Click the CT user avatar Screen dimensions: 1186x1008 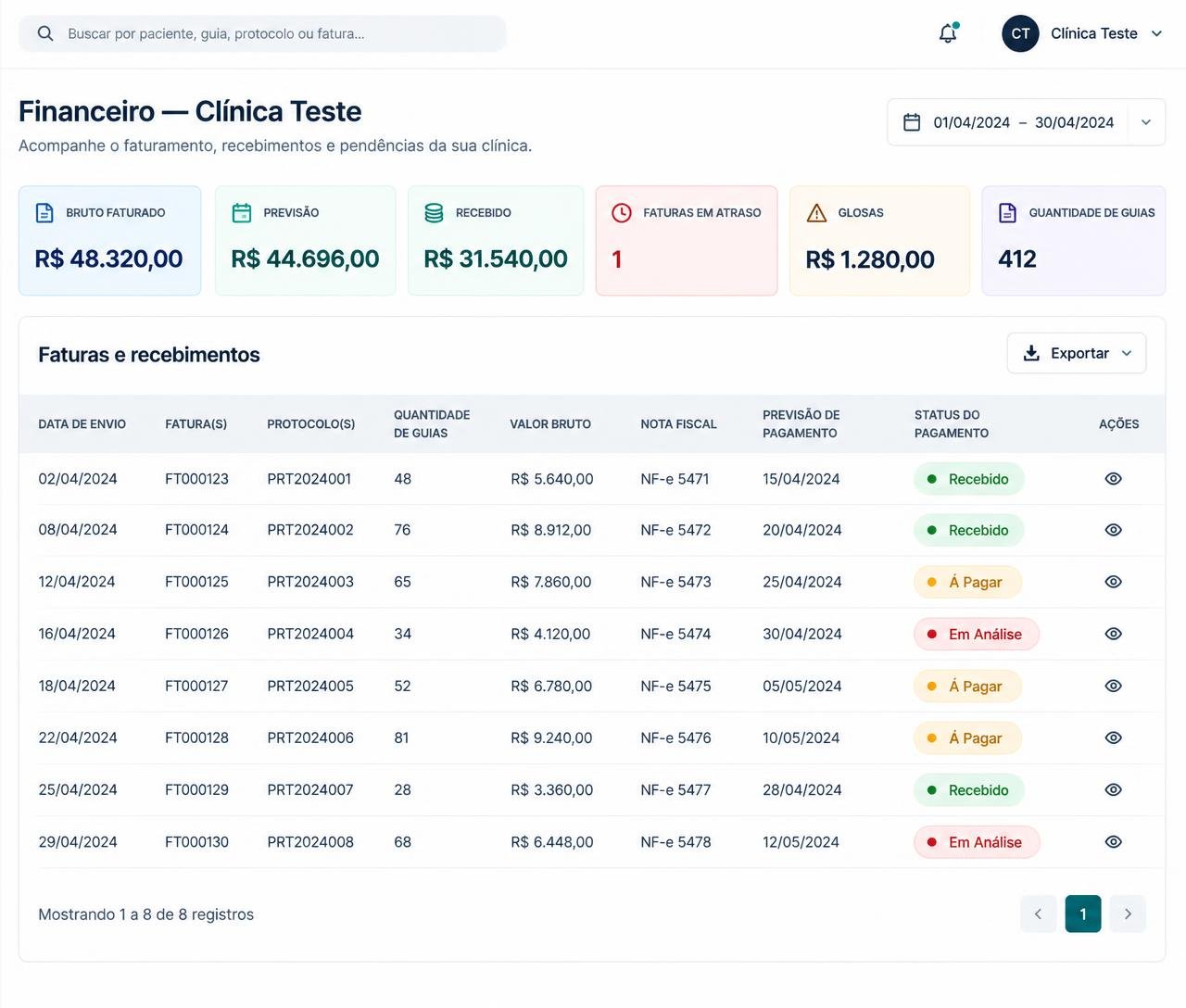(1020, 33)
